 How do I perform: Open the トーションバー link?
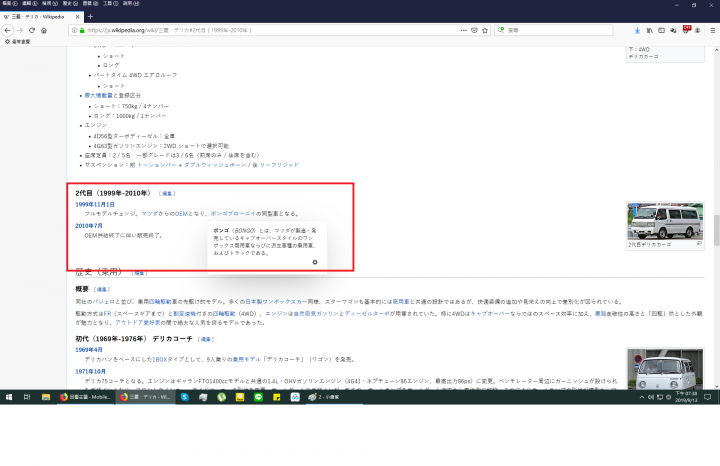157,165
